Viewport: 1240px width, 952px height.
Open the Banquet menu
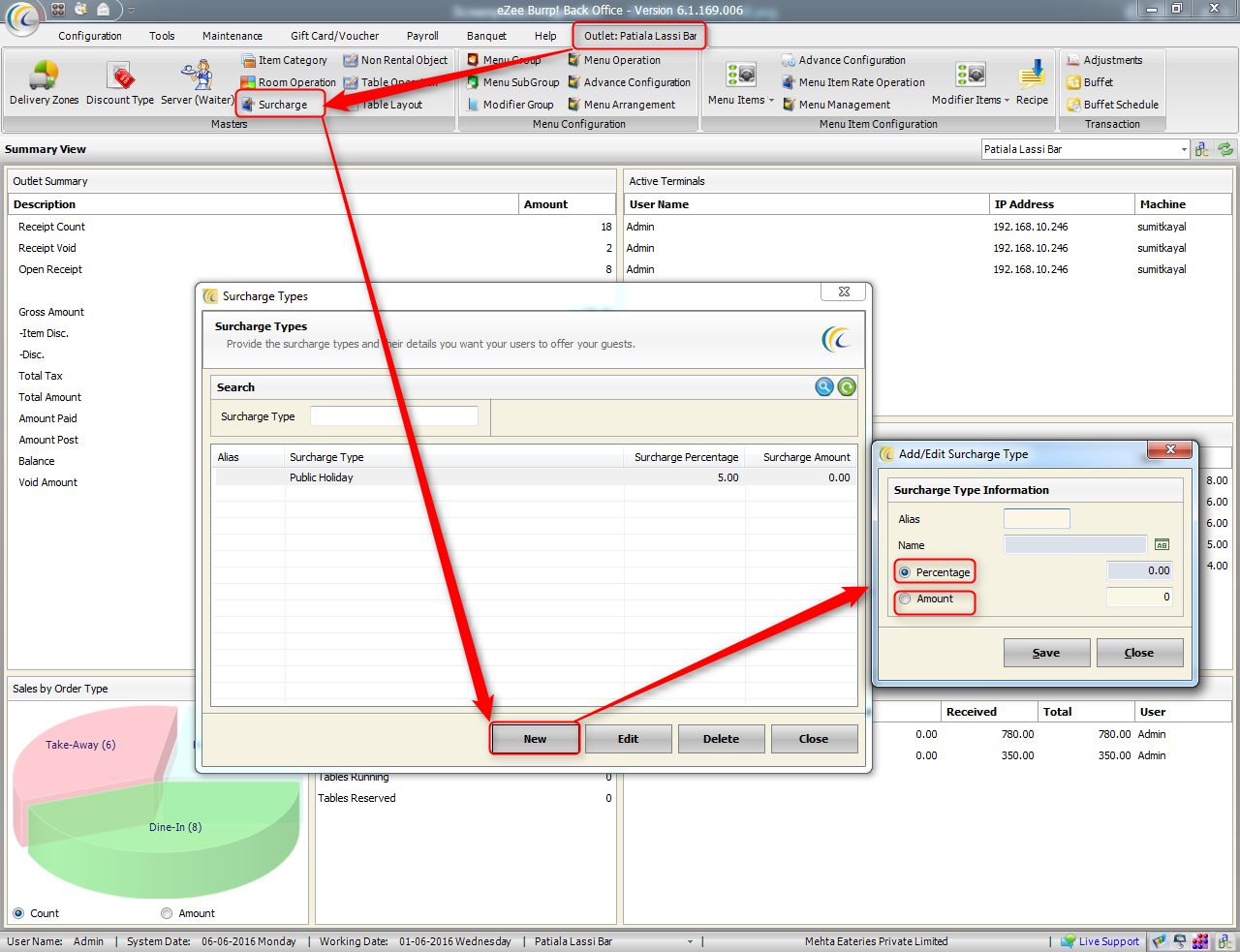tap(486, 36)
